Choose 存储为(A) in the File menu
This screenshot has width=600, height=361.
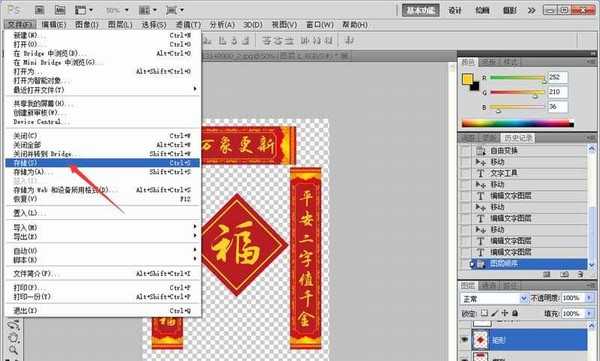pos(103,172)
